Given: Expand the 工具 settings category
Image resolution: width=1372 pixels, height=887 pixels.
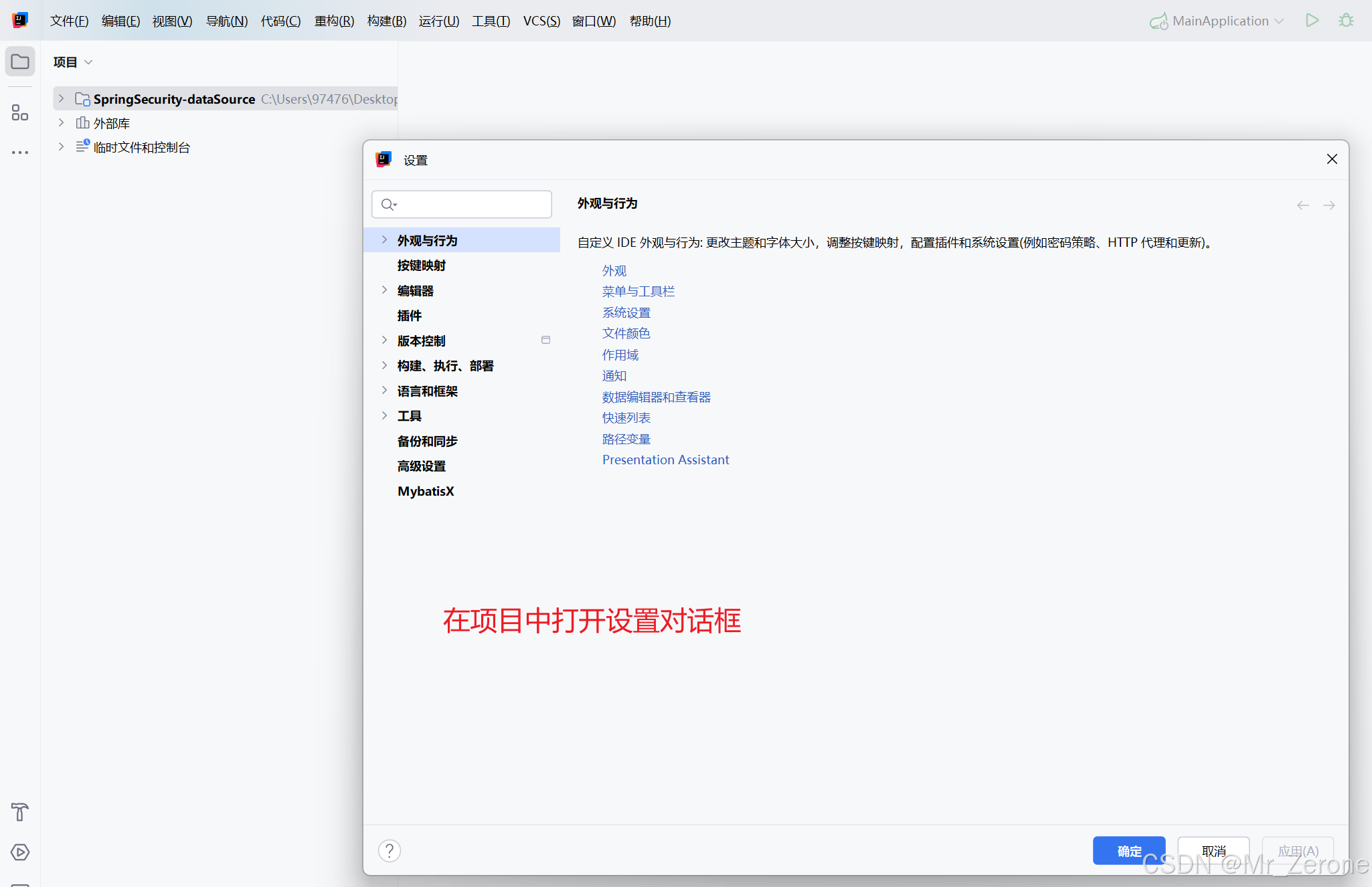Looking at the screenshot, I should coord(384,416).
